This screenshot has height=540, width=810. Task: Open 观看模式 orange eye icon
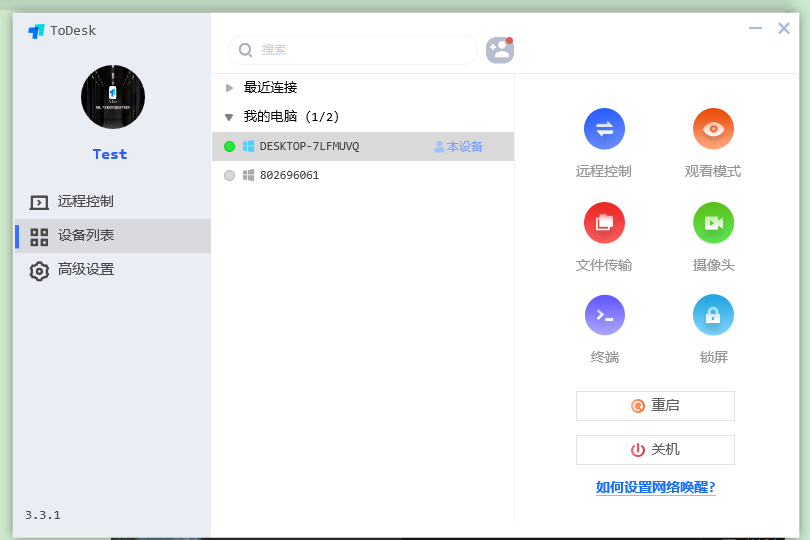click(713, 129)
